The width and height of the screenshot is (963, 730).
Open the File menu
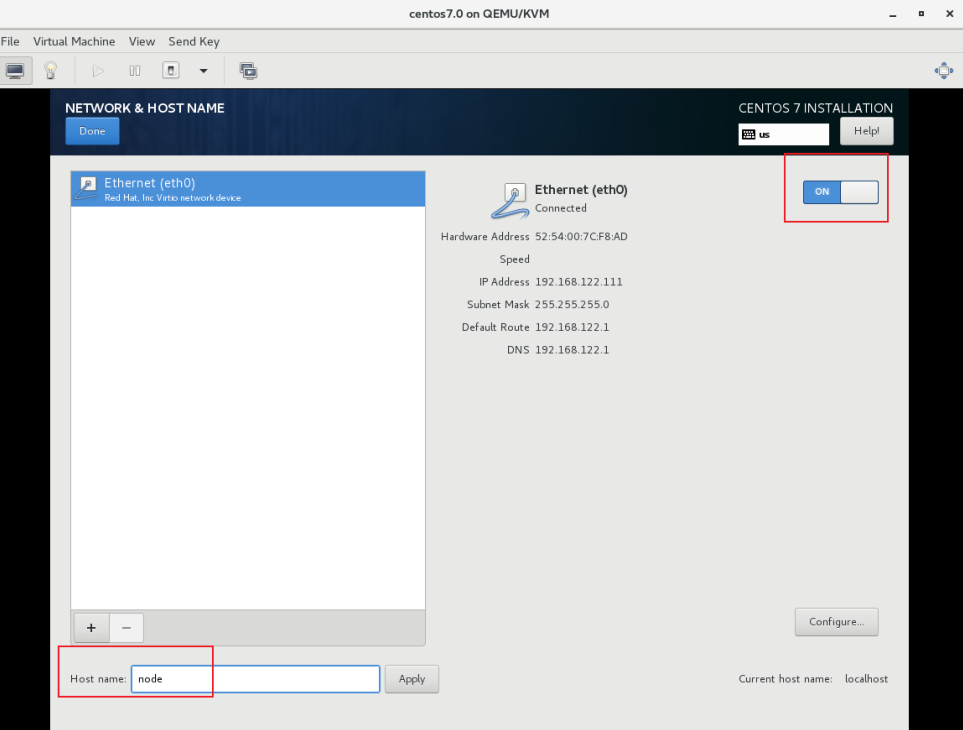pyautogui.click(x=10, y=41)
